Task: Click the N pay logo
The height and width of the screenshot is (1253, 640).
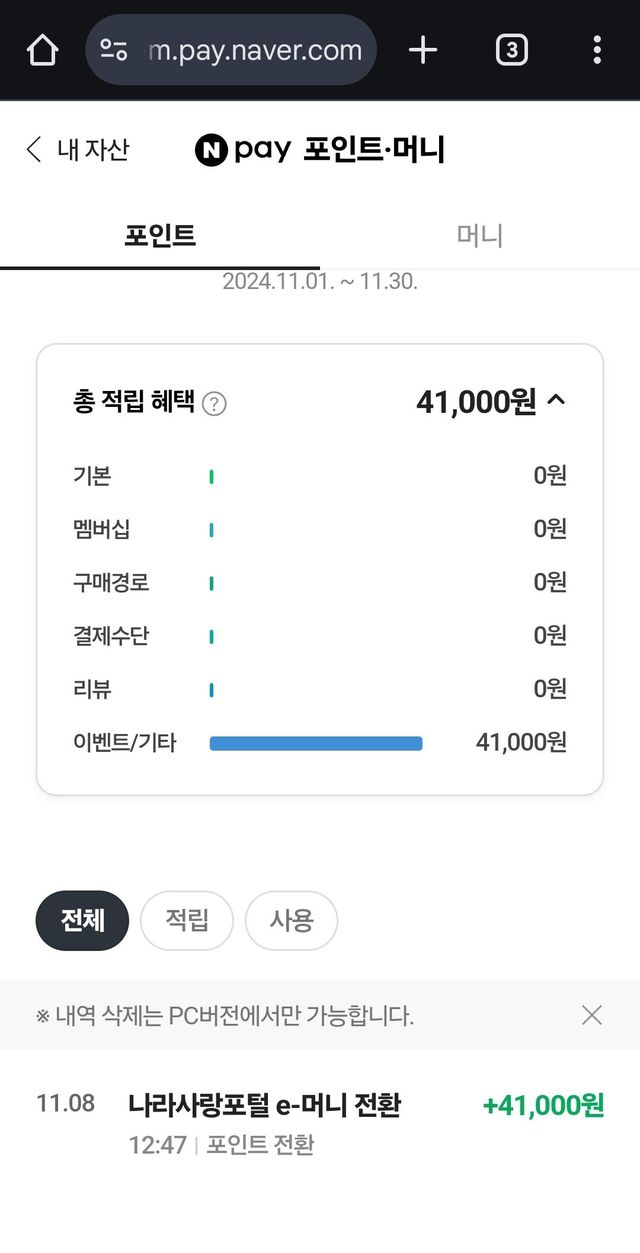Action: coord(242,150)
